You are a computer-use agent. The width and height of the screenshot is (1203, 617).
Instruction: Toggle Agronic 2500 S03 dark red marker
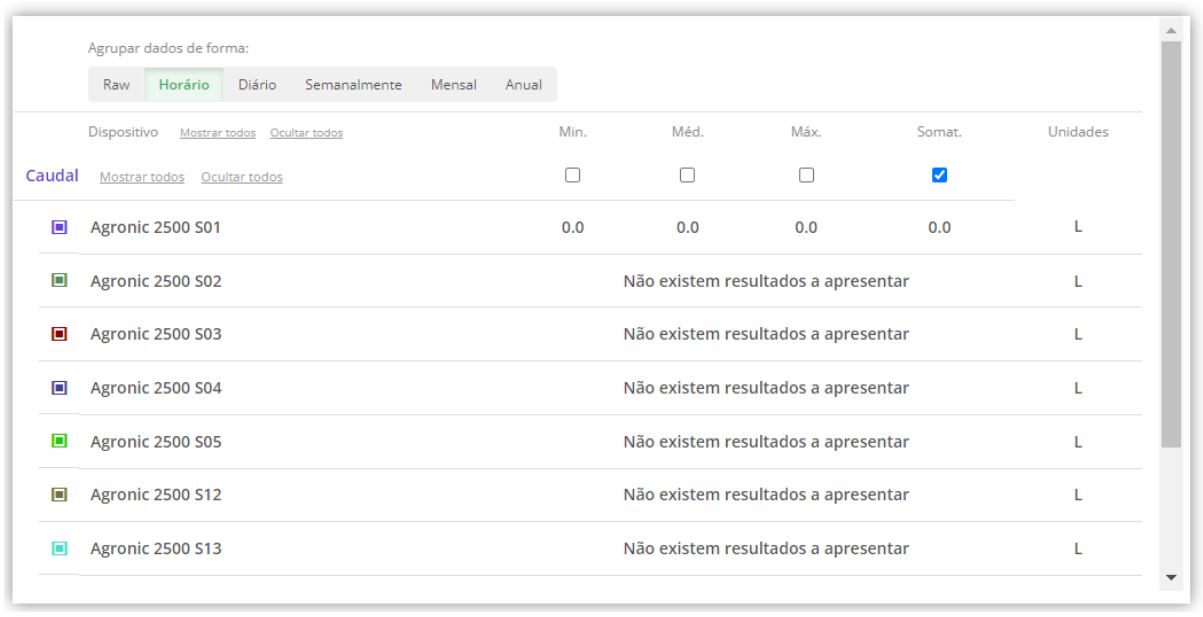pos(59,334)
